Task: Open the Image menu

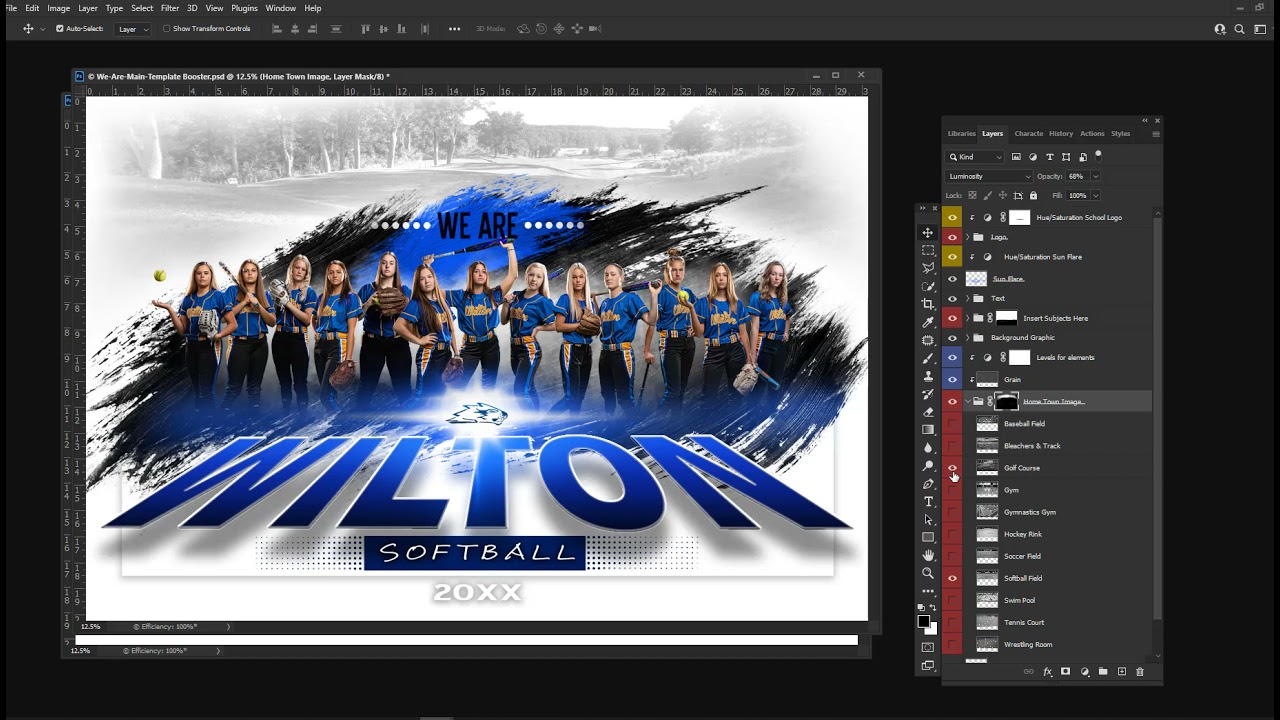Action: coord(59,8)
